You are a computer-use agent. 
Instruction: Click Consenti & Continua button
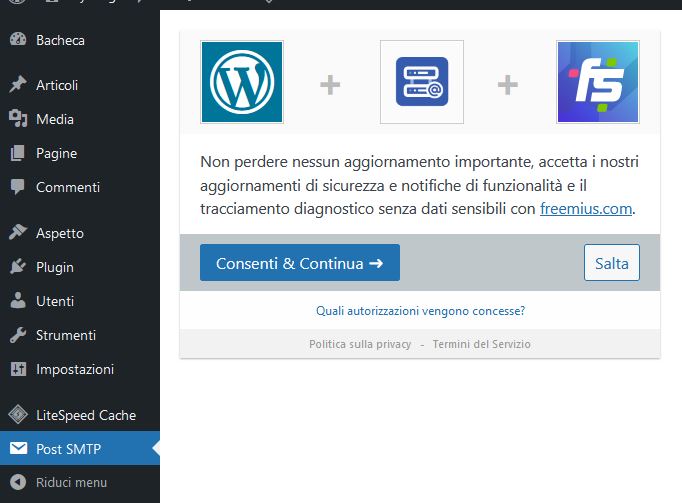[x=300, y=262]
